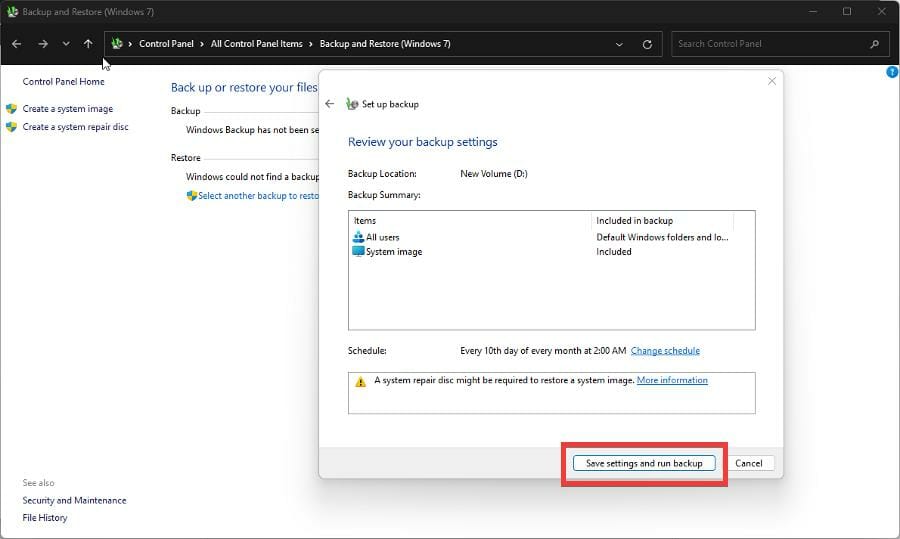Open the Change schedule link
Image resolution: width=900 pixels, height=539 pixels.
coord(665,351)
